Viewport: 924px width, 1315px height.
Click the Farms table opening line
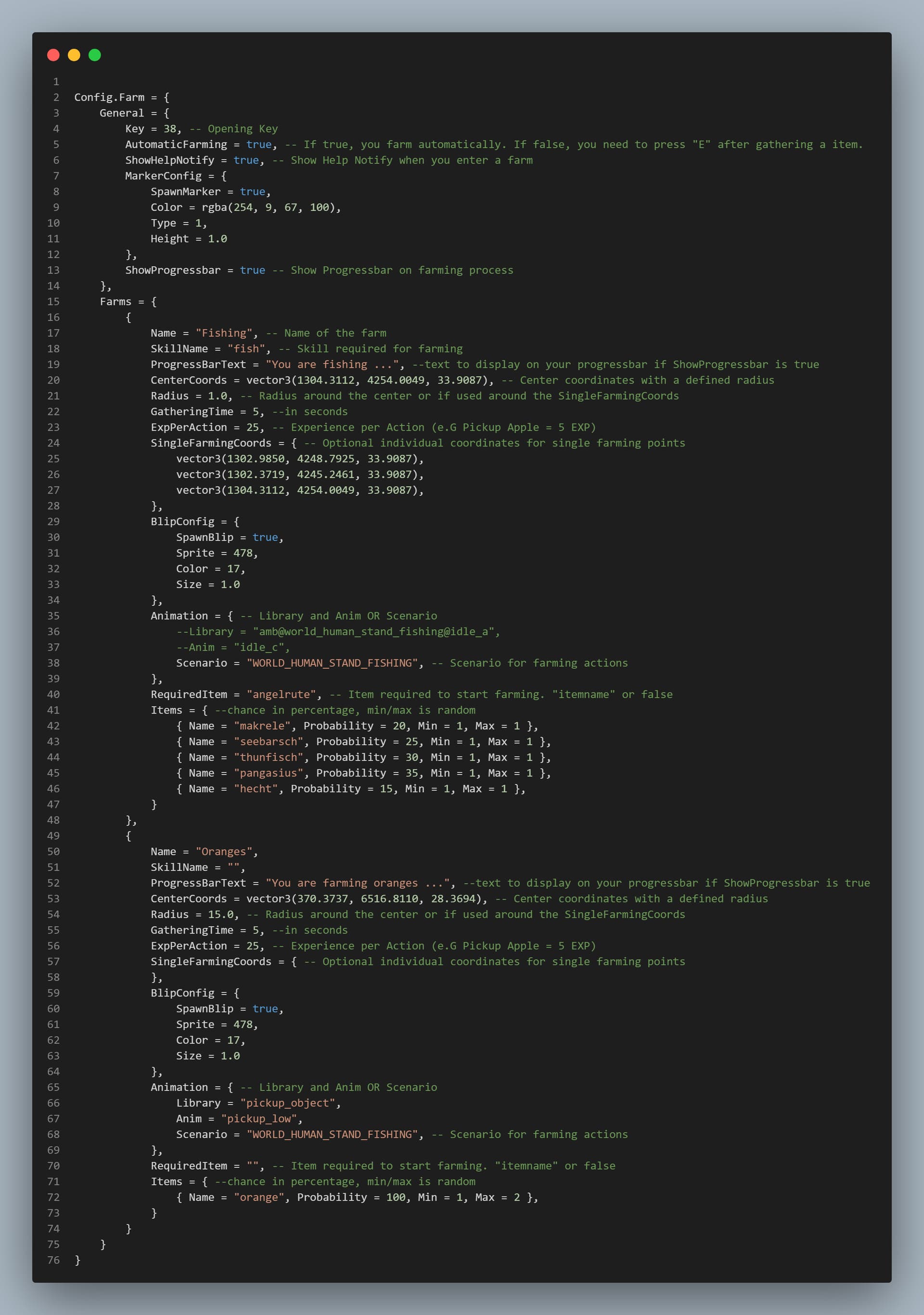pyautogui.click(x=128, y=301)
